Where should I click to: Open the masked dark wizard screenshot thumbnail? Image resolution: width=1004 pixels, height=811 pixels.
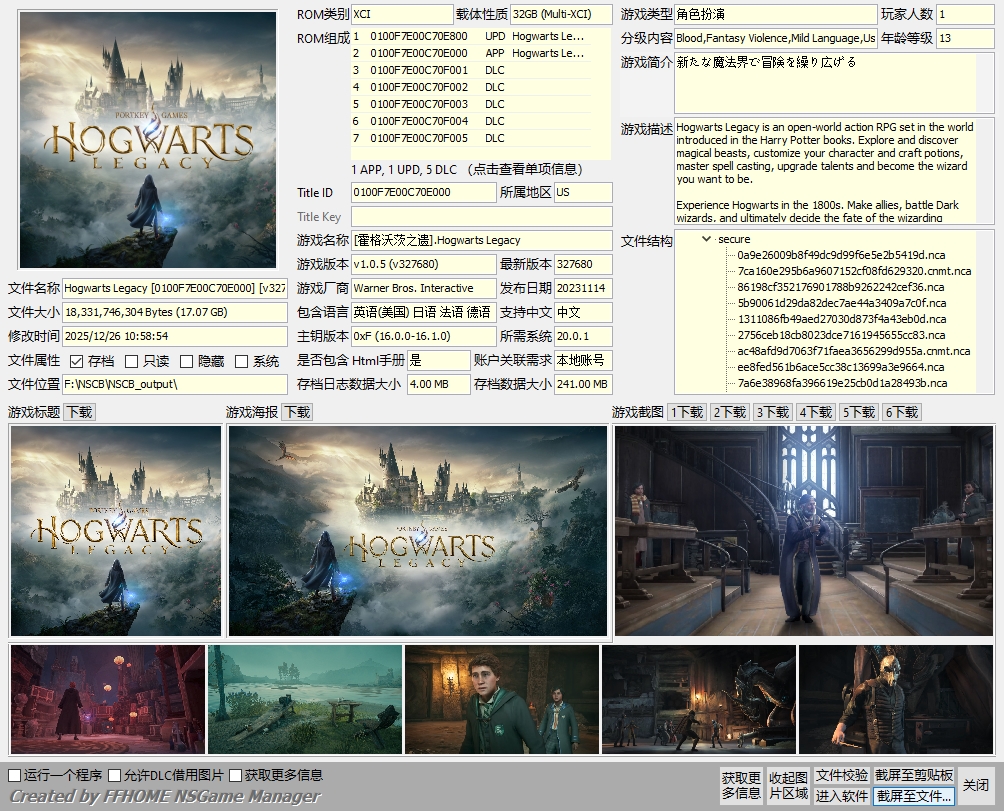[896, 699]
